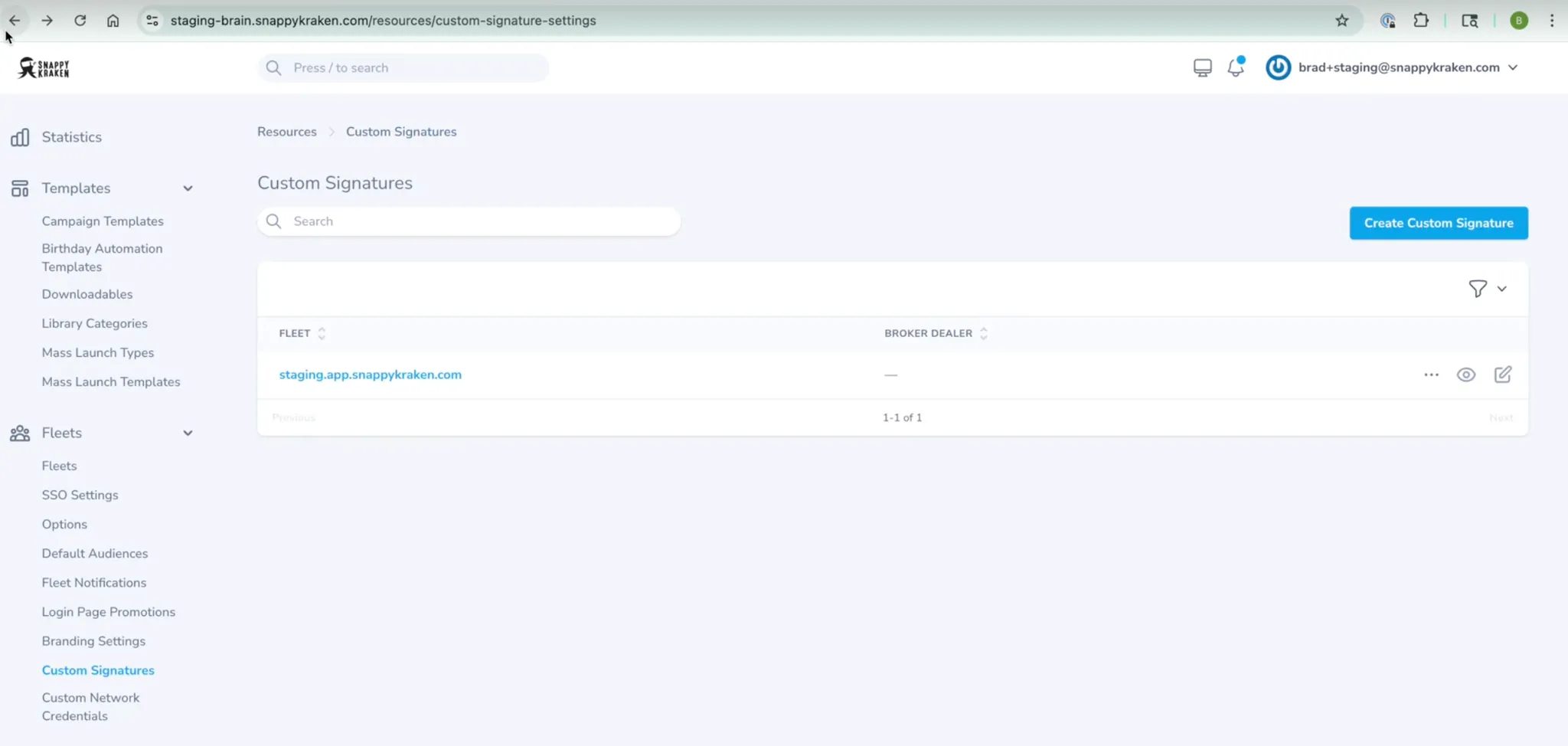Viewport: 1568px width, 746px height.
Task: Open Fleet Notifications
Action: (x=93, y=583)
